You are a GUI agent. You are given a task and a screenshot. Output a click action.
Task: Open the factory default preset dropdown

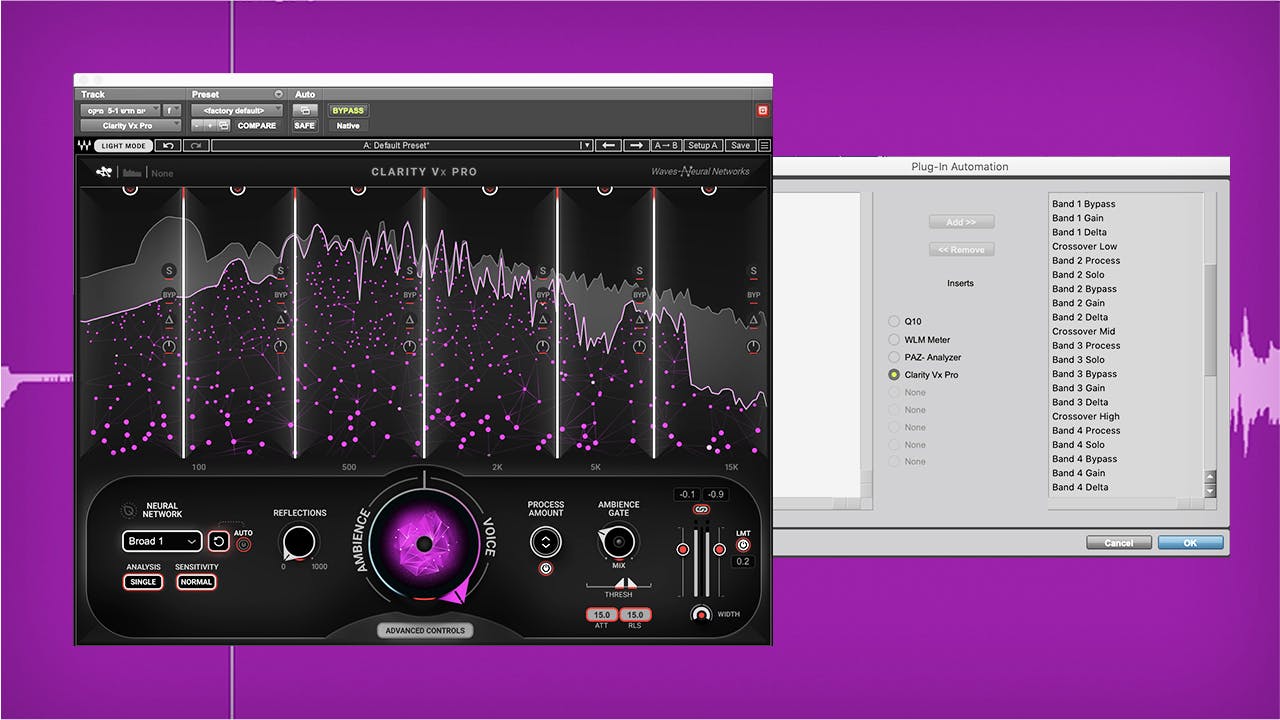coord(237,111)
